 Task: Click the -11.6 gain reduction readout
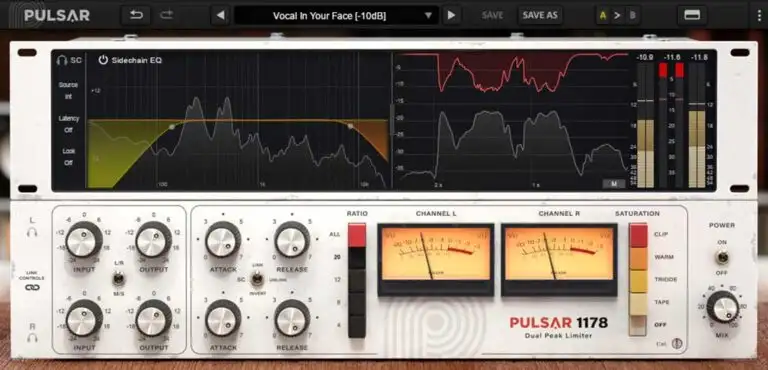coord(672,57)
